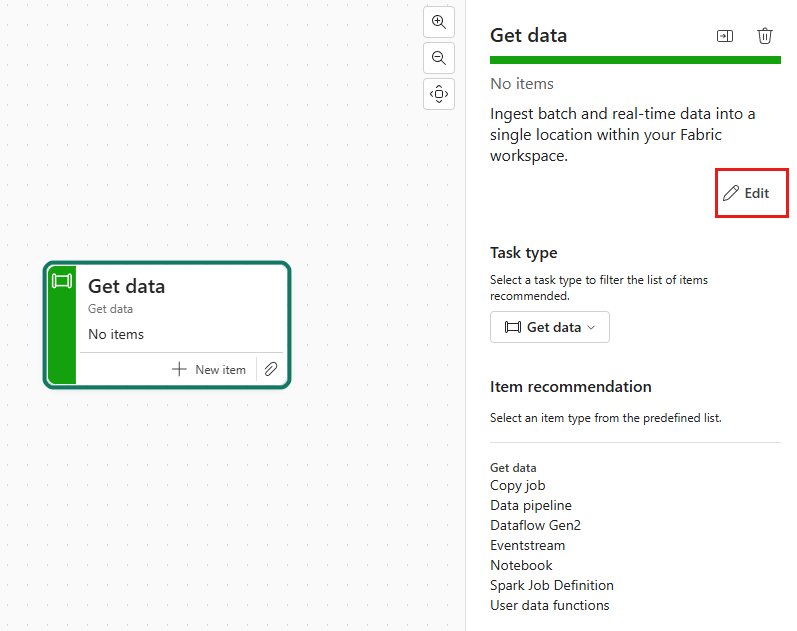Click the Get data task card icon
Screen dimensions: 797x631
tap(62, 281)
